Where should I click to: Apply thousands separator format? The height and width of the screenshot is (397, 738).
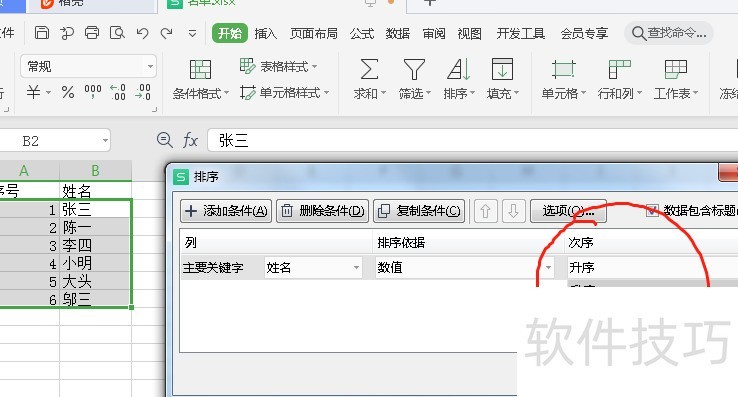(93, 92)
